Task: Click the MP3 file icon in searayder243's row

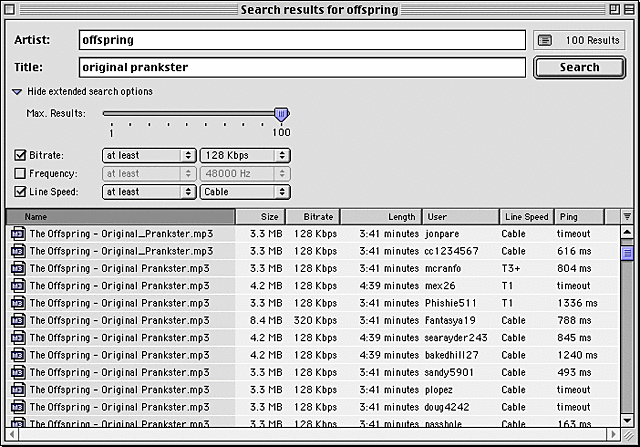Action: point(18,338)
